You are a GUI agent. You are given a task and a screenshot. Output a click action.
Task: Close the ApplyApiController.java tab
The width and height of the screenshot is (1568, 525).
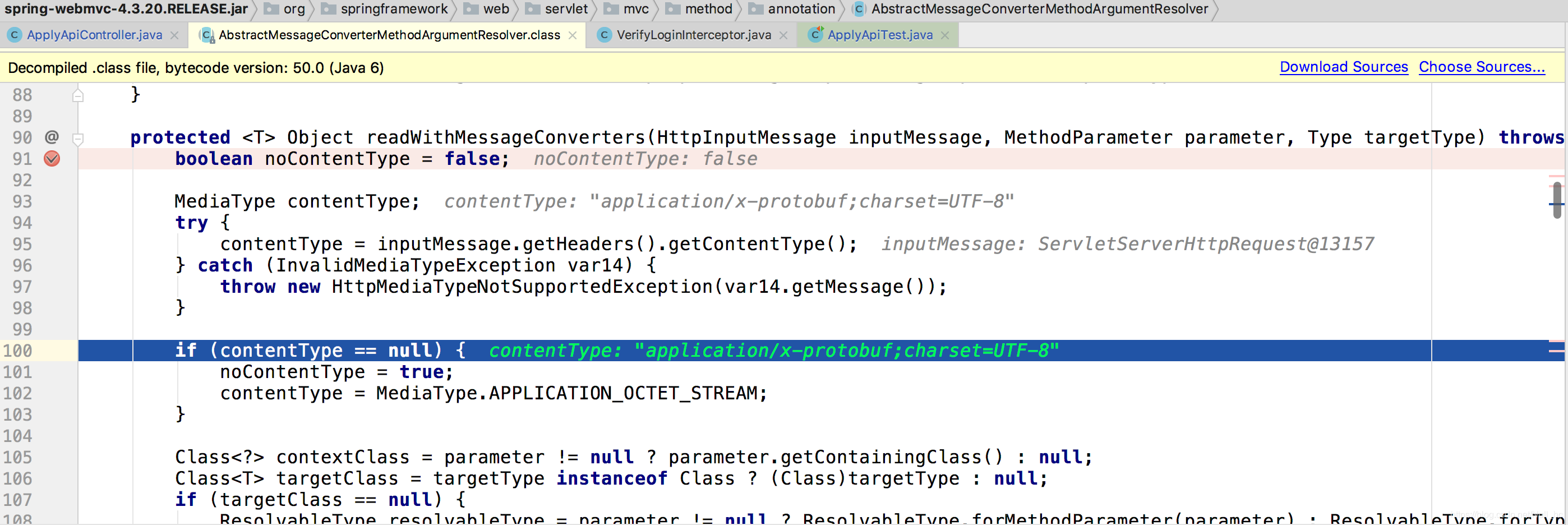click(175, 35)
